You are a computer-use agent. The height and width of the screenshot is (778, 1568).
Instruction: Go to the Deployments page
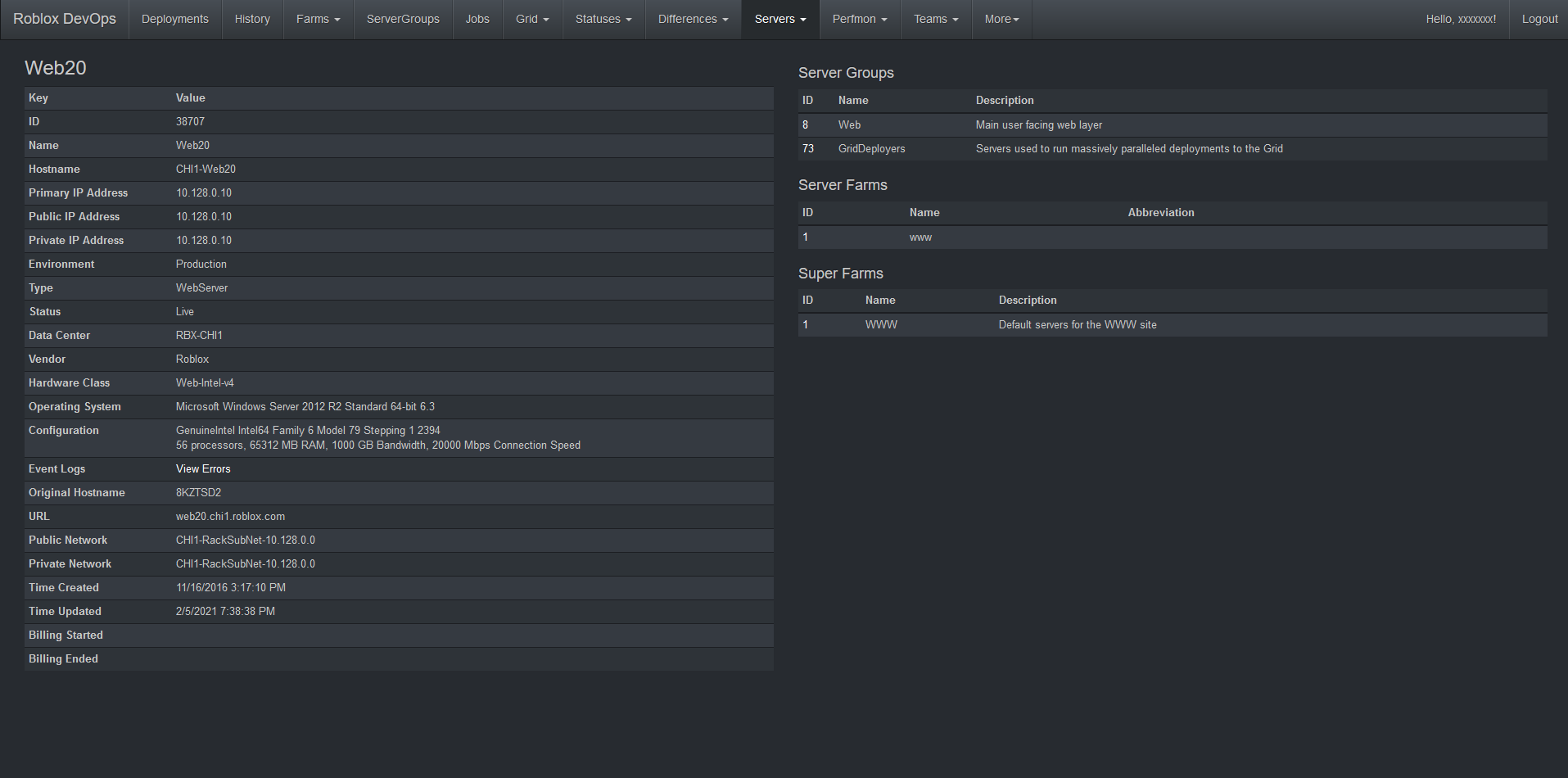[175, 19]
